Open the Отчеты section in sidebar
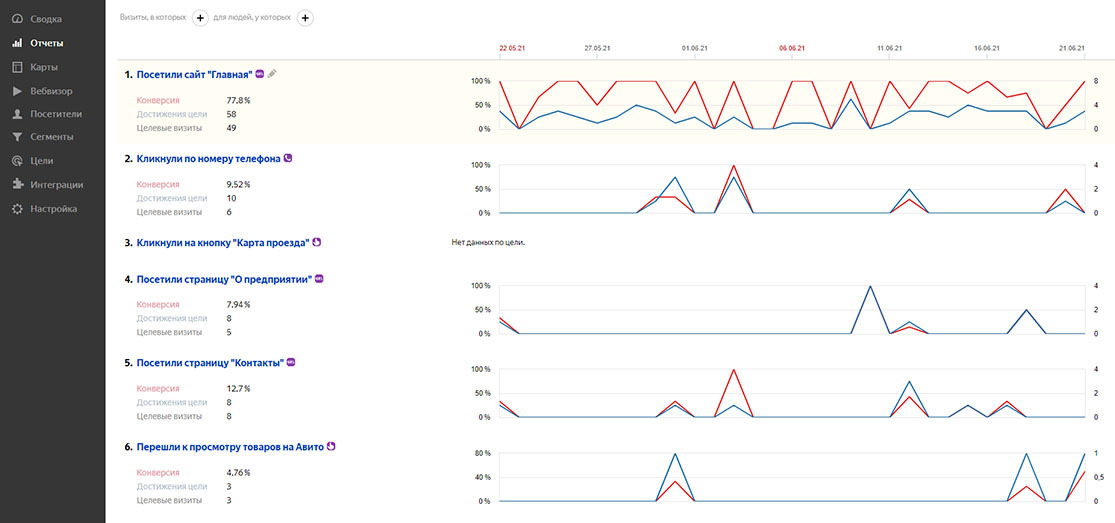 tap(46, 43)
